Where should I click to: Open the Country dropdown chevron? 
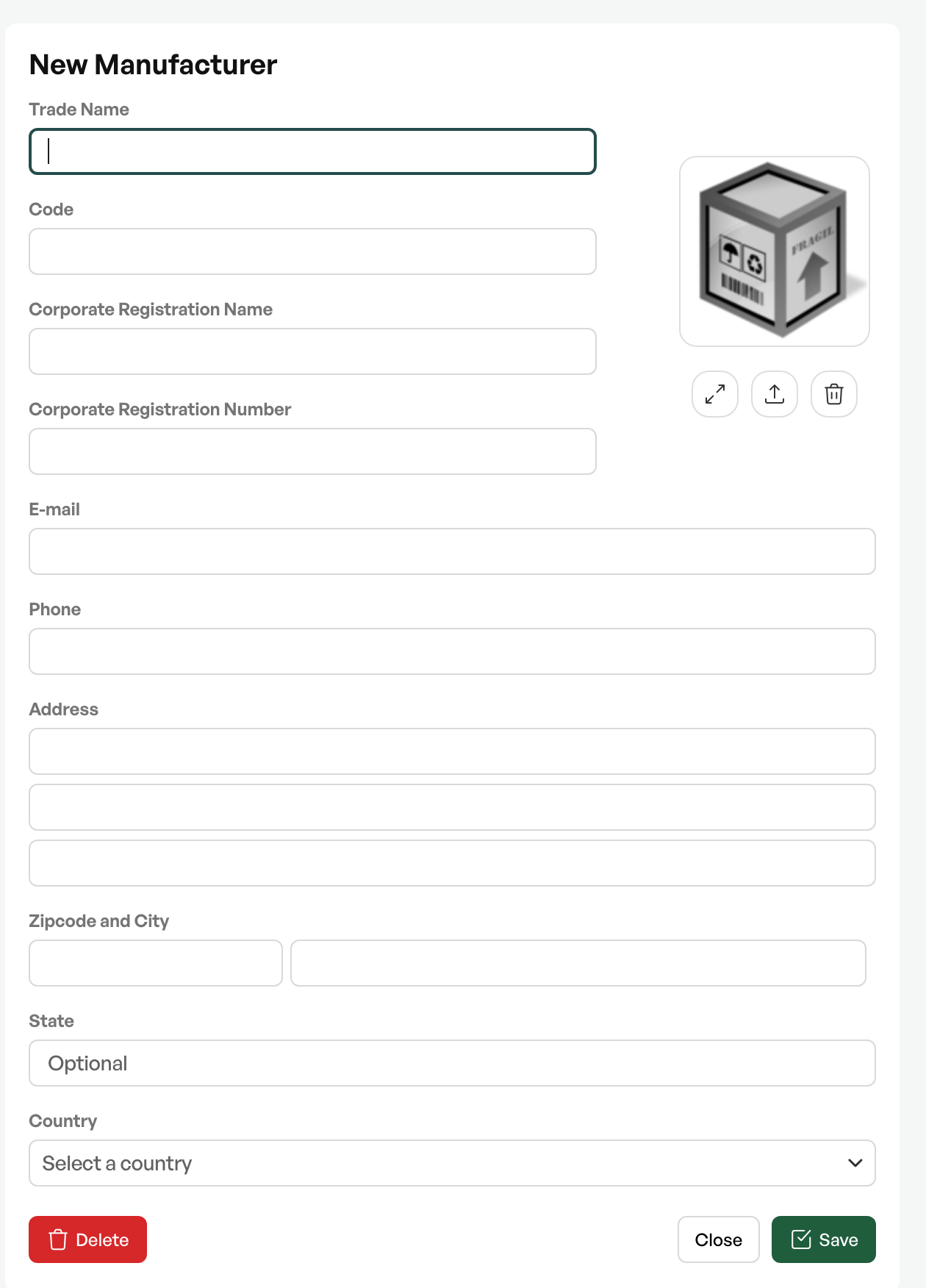[x=855, y=1163]
